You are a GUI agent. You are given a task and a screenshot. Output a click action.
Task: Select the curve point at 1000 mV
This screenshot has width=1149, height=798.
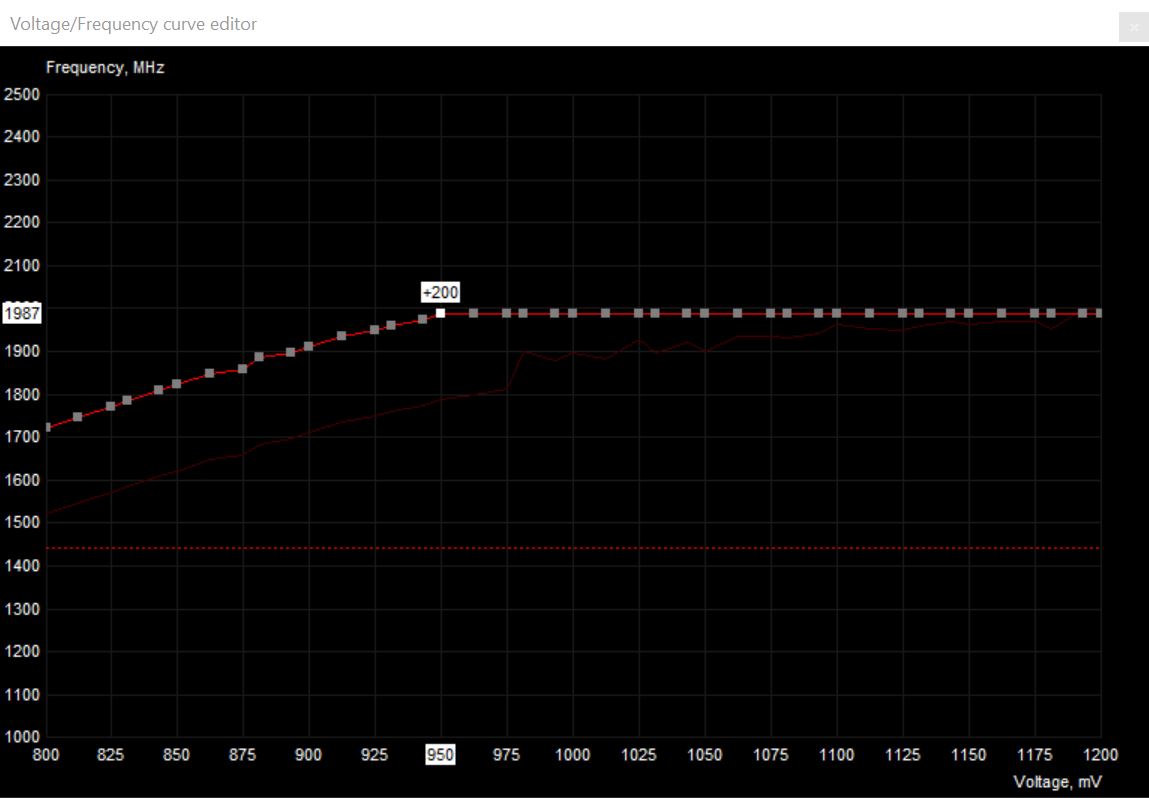click(x=572, y=313)
